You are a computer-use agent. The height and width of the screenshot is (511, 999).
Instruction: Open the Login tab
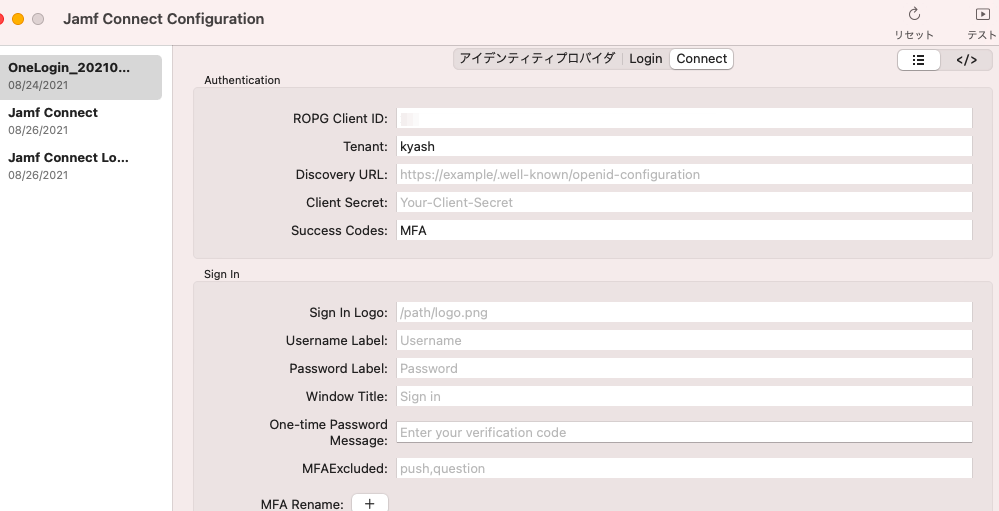coord(645,59)
